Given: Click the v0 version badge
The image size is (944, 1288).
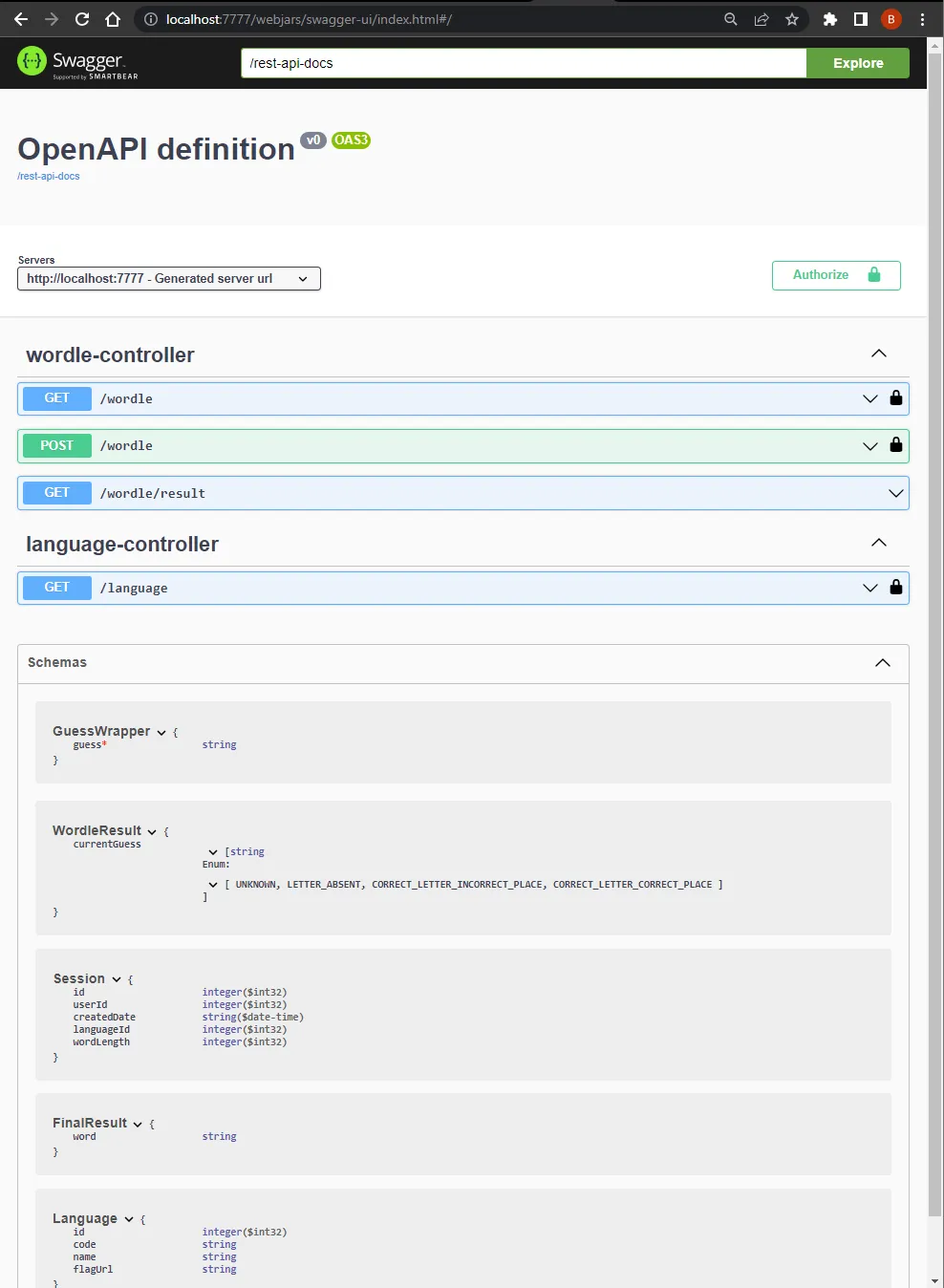Looking at the screenshot, I should (312, 140).
